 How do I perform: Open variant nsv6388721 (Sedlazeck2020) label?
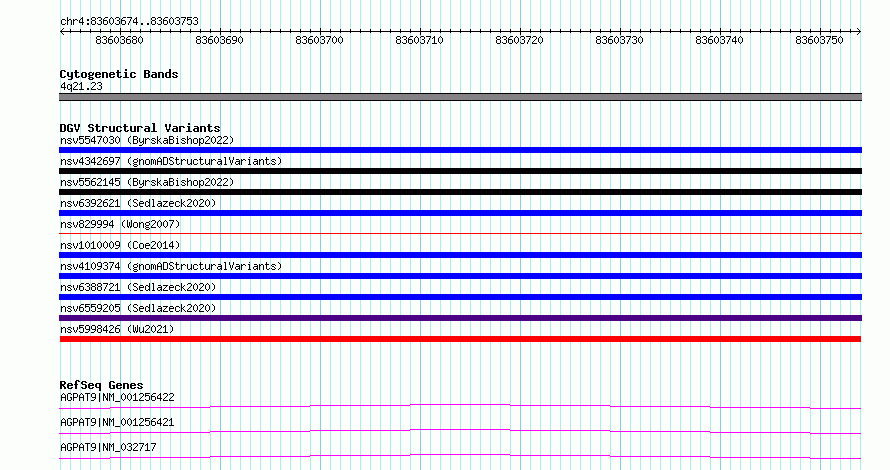pos(138,287)
